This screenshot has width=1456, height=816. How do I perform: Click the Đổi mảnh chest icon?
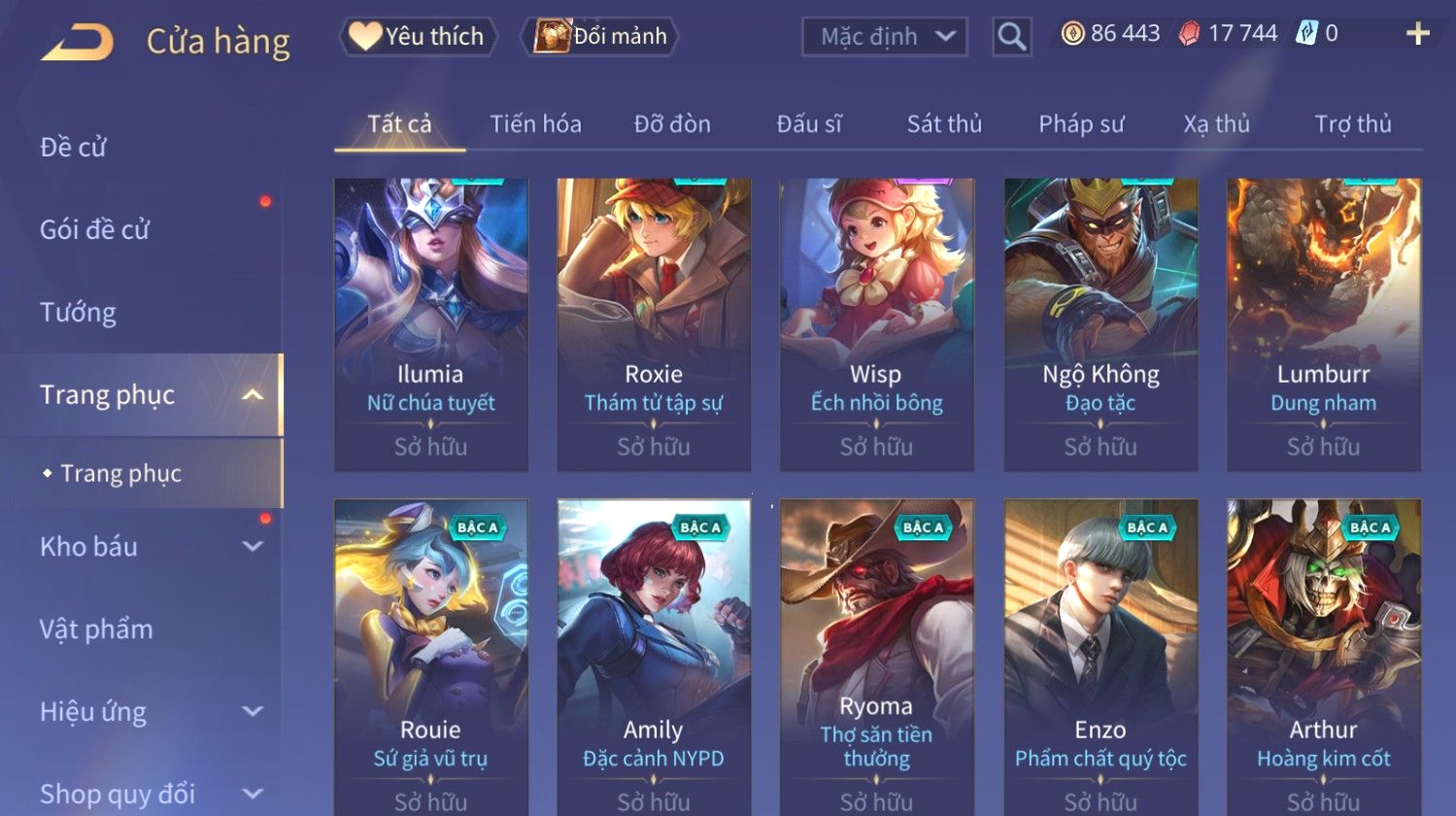tap(551, 36)
